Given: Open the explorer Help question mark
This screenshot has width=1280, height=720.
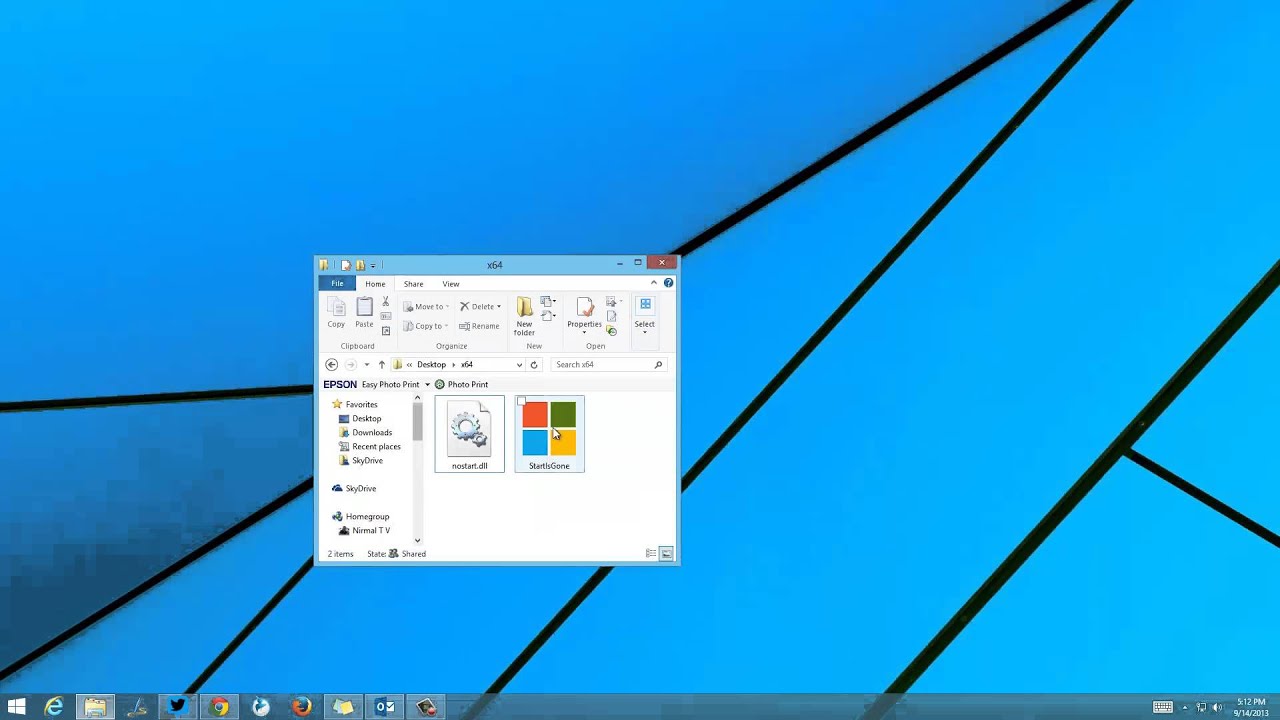Looking at the screenshot, I should click(668, 283).
